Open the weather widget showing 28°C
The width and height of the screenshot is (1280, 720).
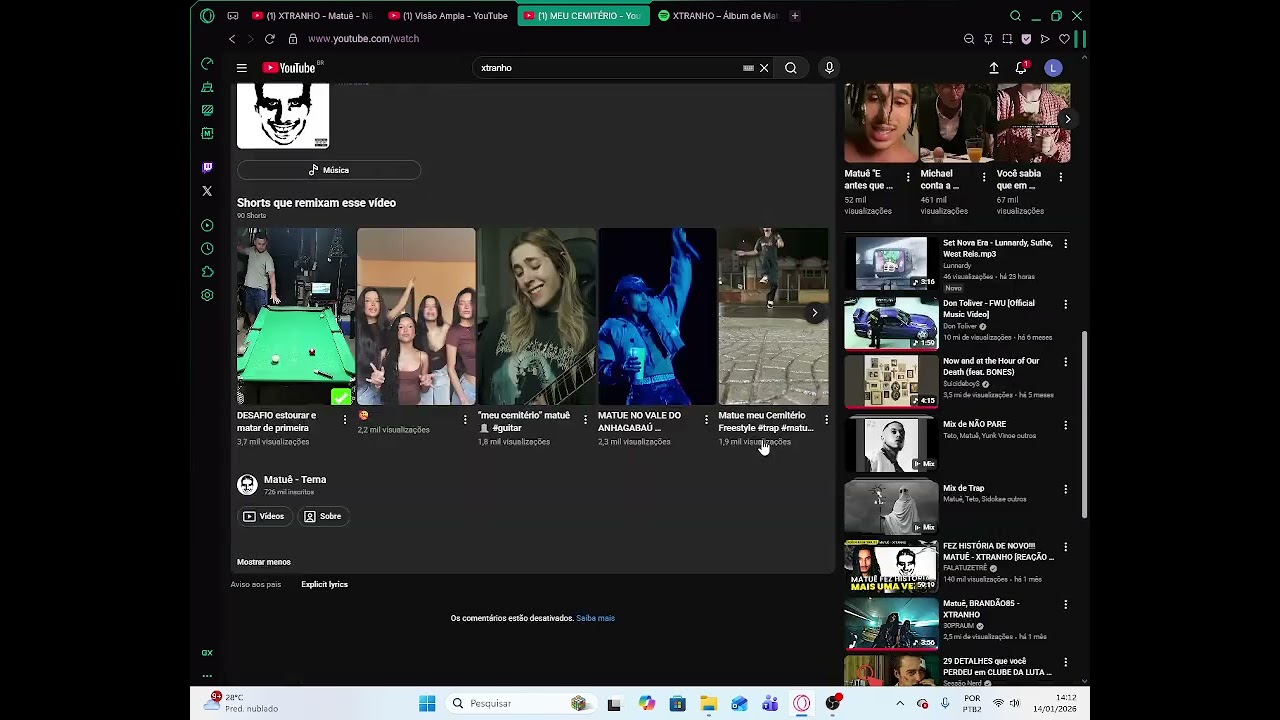tap(241, 703)
